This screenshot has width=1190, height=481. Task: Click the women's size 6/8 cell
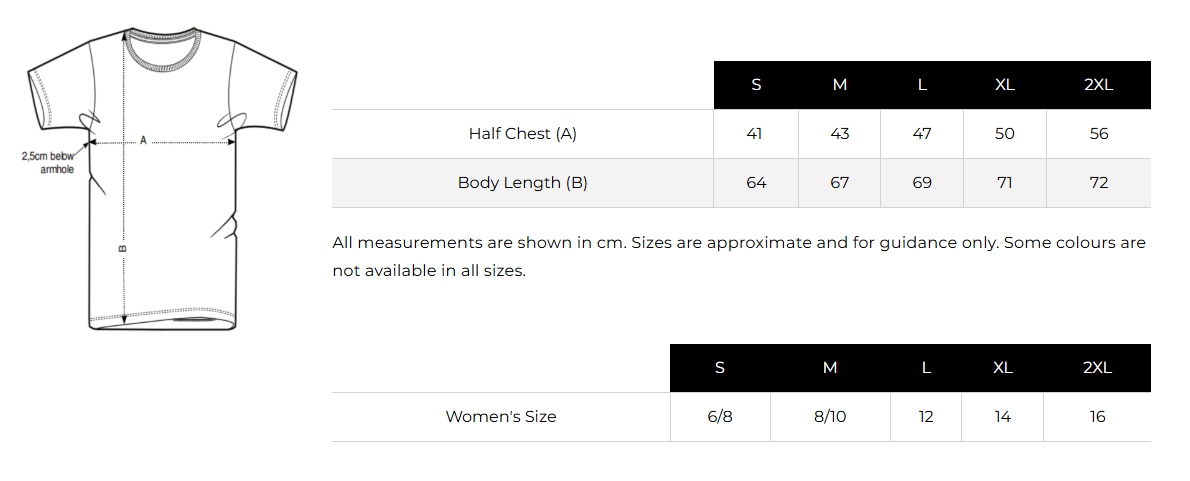pos(720,417)
